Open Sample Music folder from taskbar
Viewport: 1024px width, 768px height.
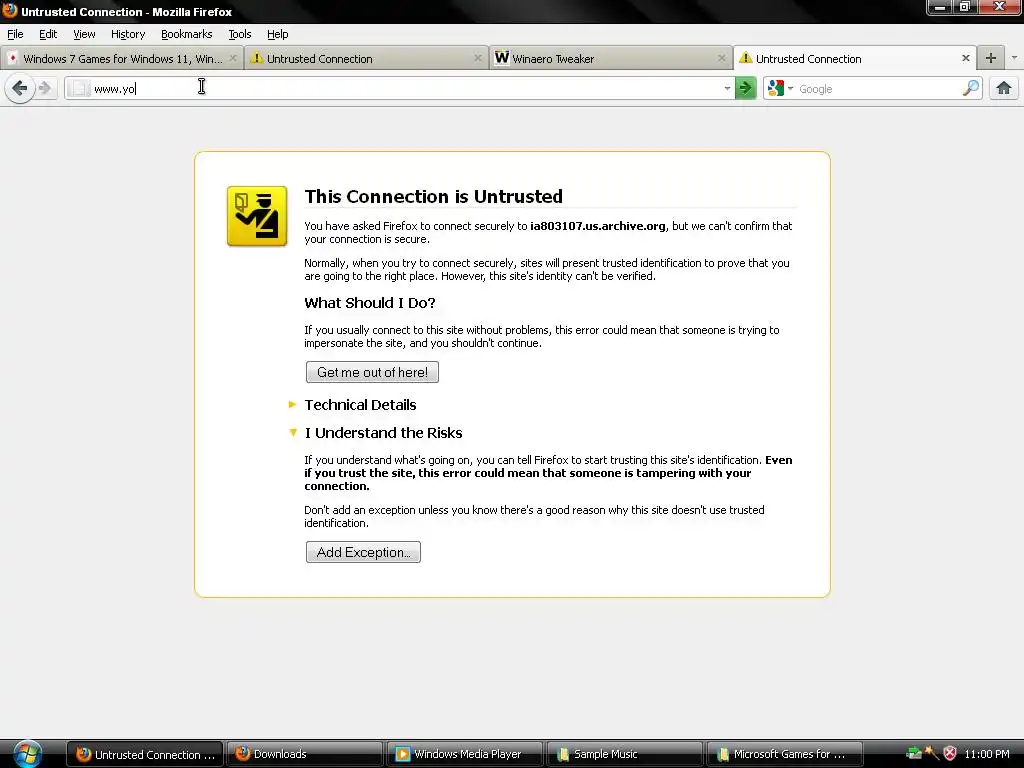click(x=624, y=754)
